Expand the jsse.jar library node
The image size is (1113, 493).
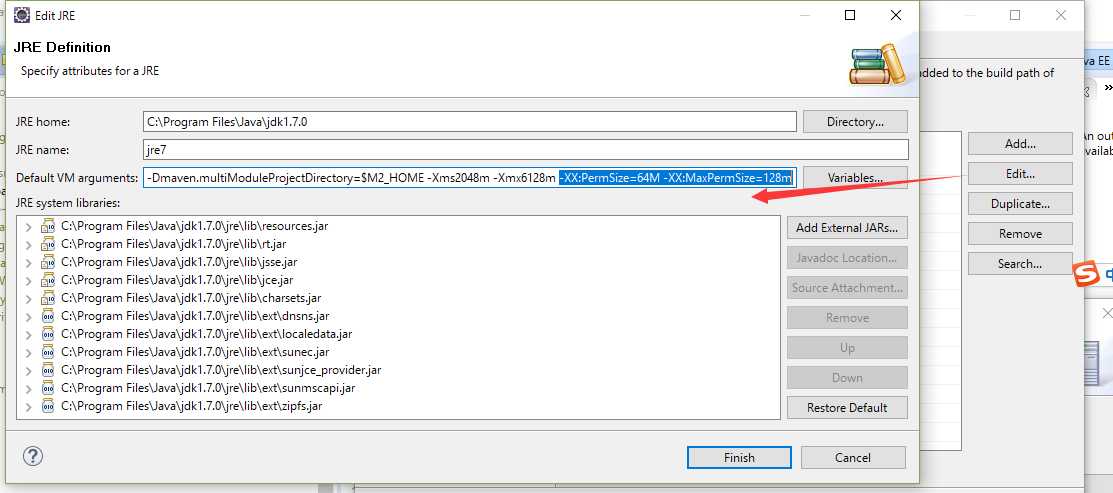click(x=28, y=262)
